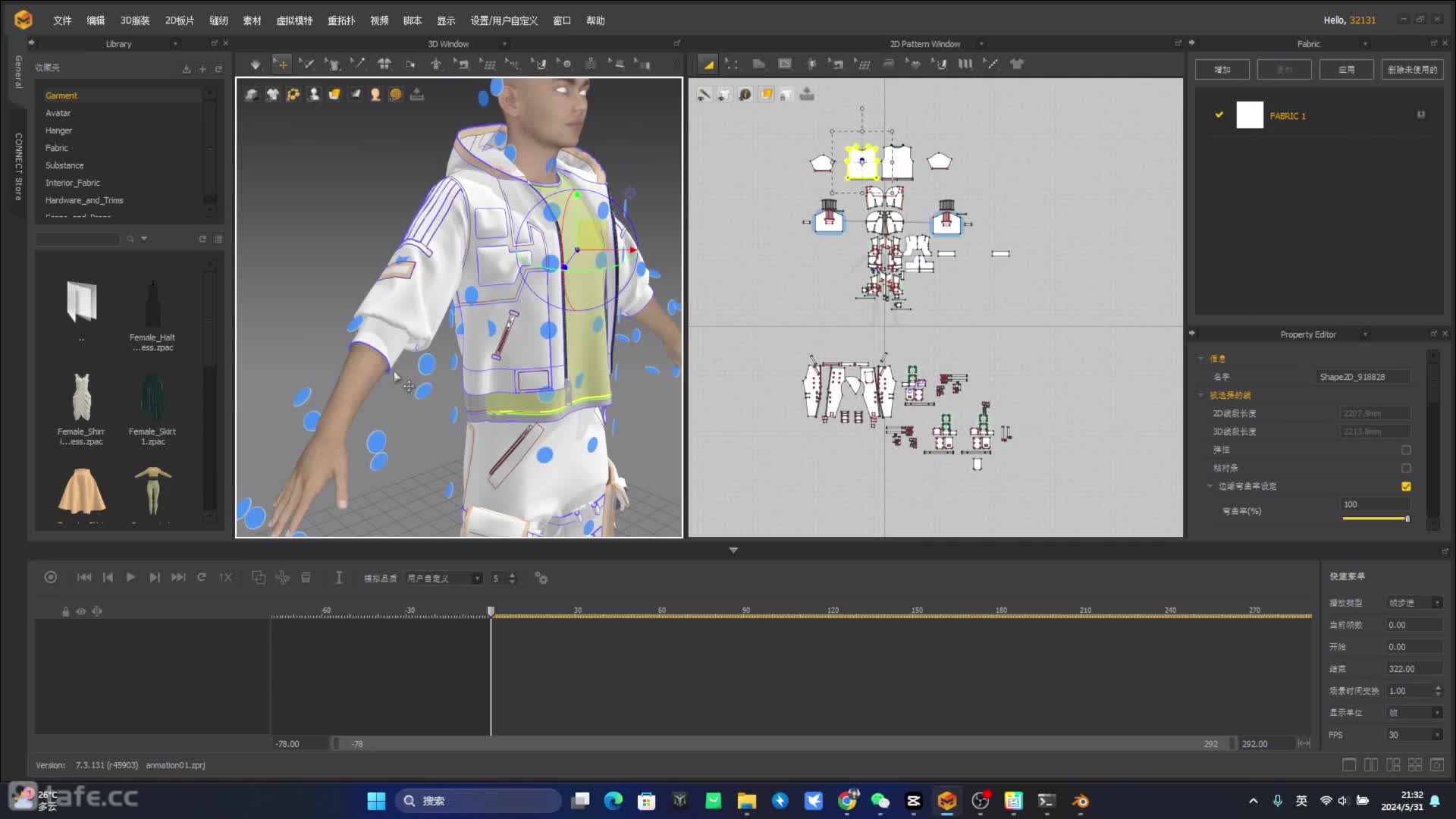This screenshot has width=1456, height=819.
Task: Click the shirt icon ending the 2D toolbar
Action: pyautogui.click(x=1017, y=64)
